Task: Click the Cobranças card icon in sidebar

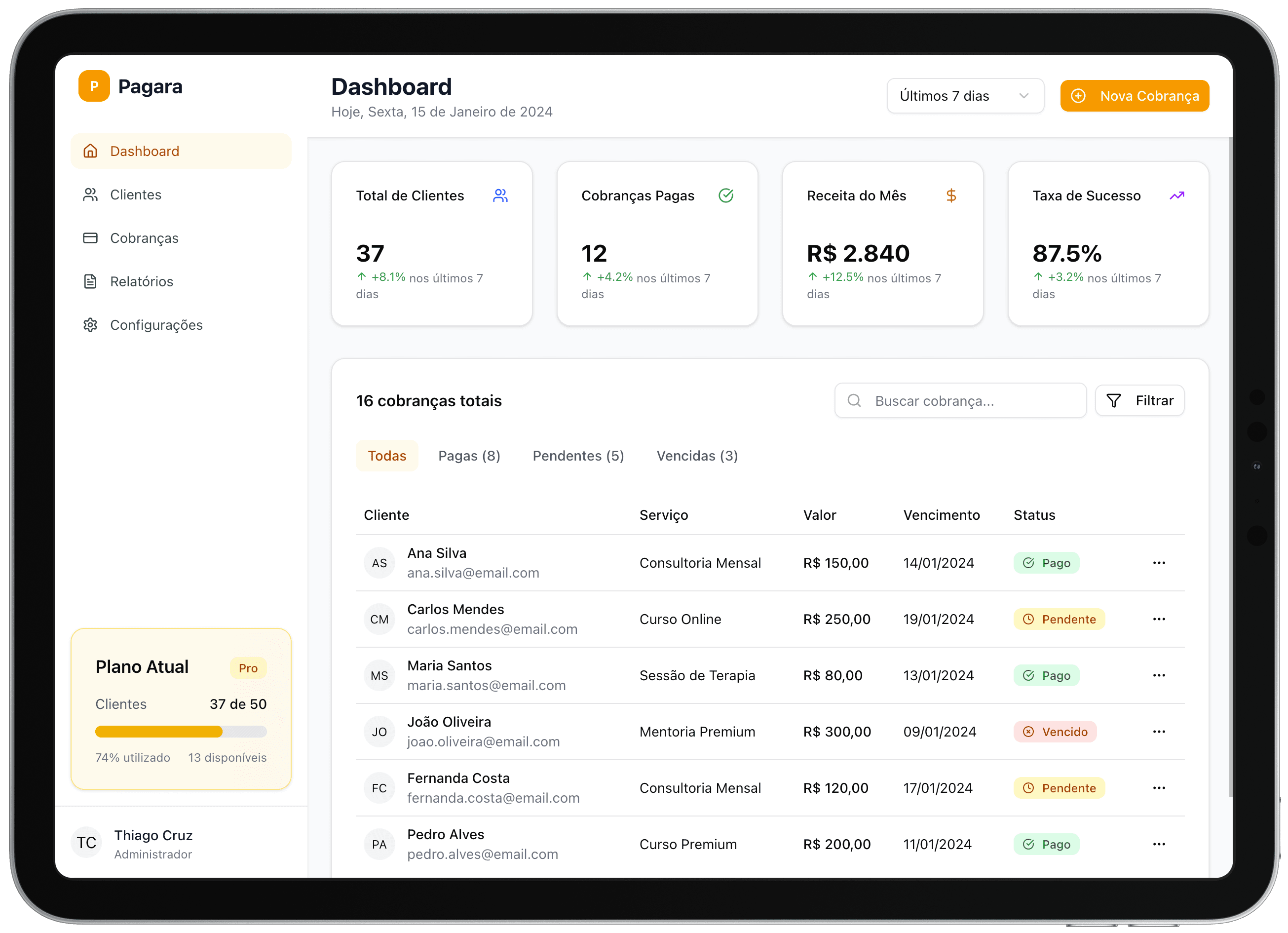Action: coord(91,238)
